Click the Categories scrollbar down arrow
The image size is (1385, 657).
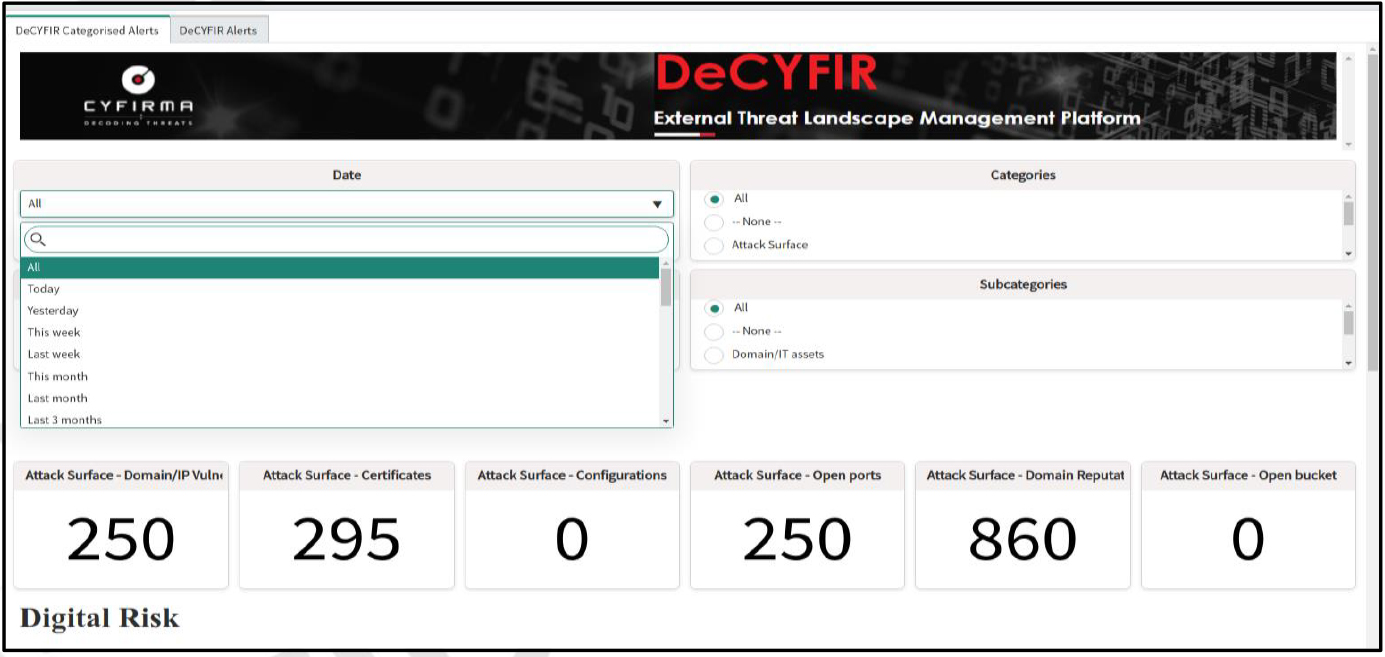pyautogui.click(x=1348, y=254)
